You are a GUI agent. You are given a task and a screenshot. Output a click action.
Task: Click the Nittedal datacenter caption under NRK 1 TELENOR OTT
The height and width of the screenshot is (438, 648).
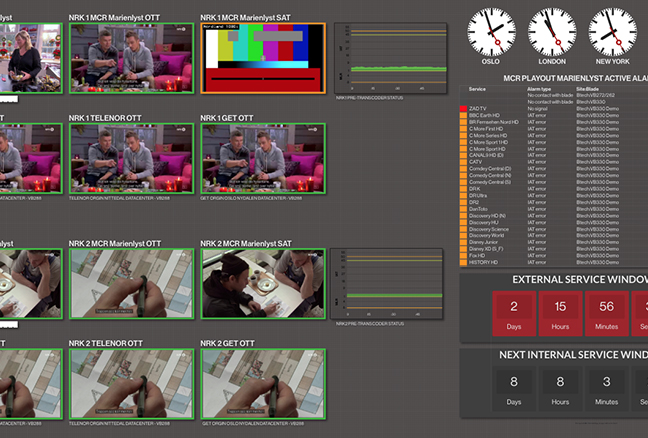click(x=119, y=198)
